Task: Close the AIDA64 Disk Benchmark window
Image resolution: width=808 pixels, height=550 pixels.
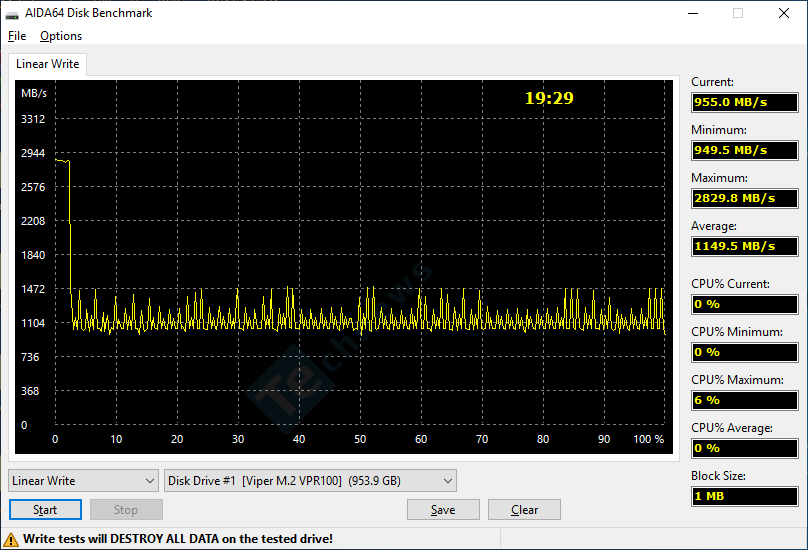Action: click(784, 13)
